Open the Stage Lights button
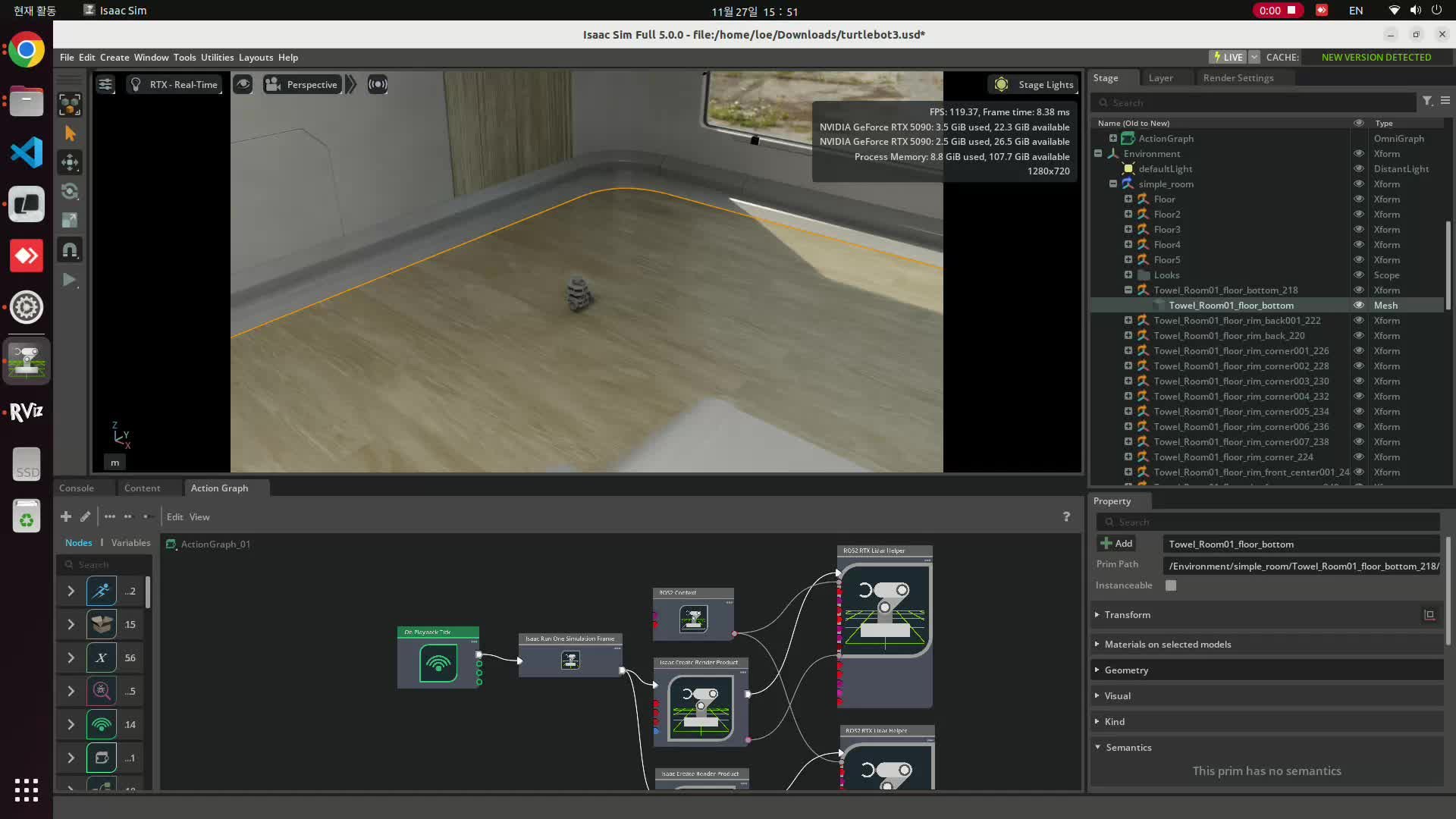Viewport: 1456px width, 819px height. [x=1034, y=84]
